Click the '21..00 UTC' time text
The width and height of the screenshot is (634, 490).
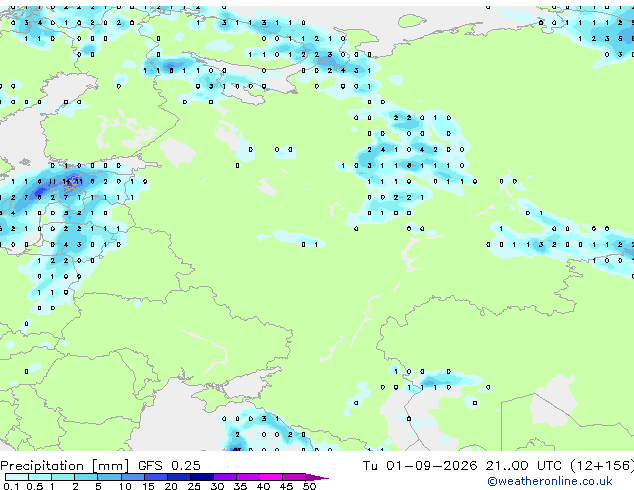coord(524,466)
